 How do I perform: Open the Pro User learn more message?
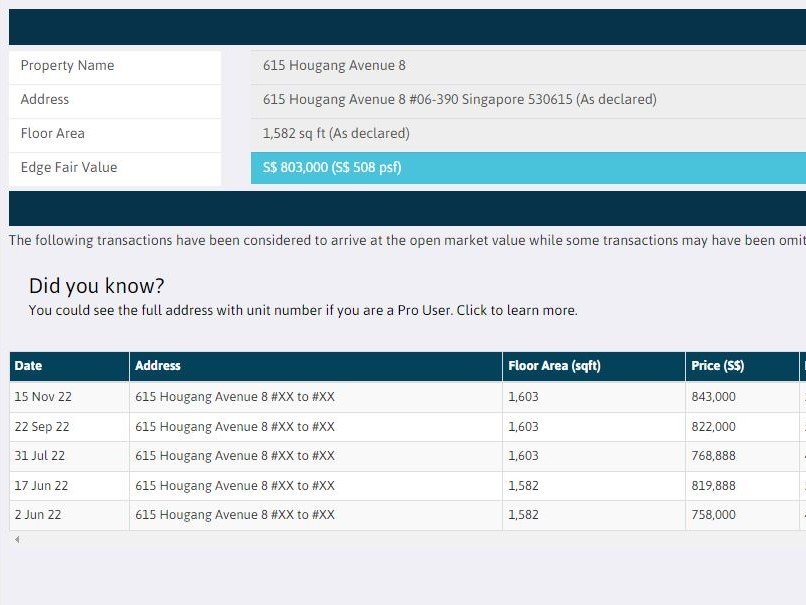coord(303,311)
